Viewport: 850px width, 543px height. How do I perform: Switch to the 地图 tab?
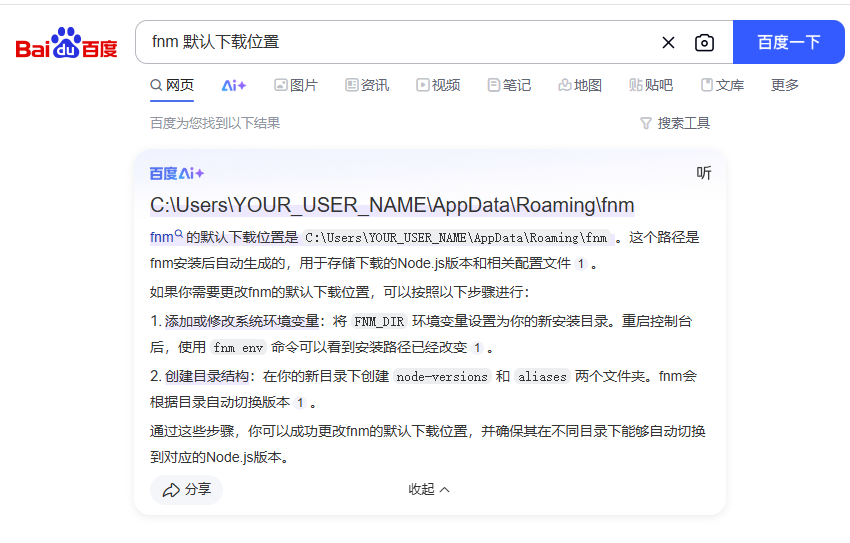pos(580,85)
